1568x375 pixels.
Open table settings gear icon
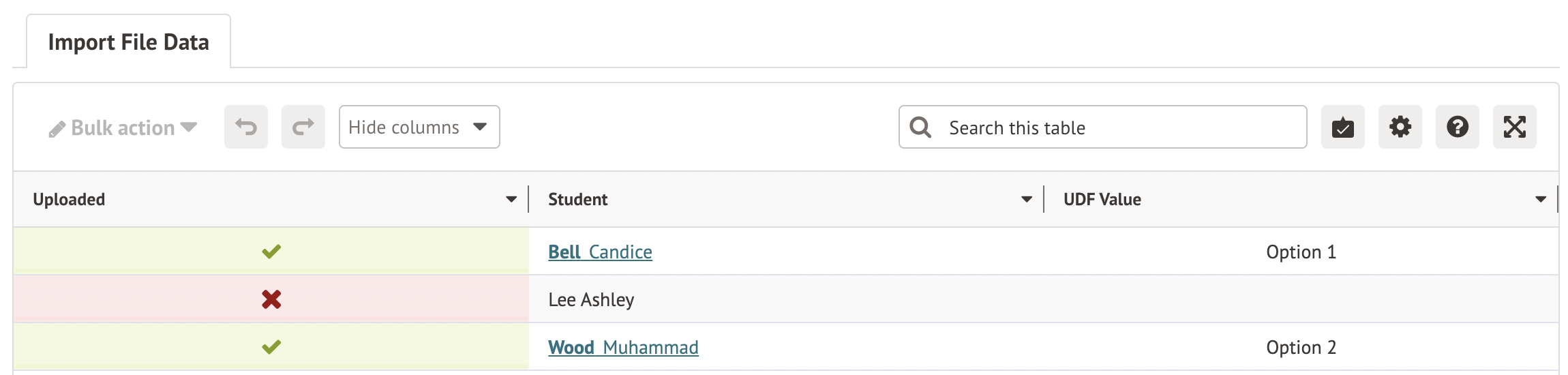pyautogui.click(x=1400, y=127)
